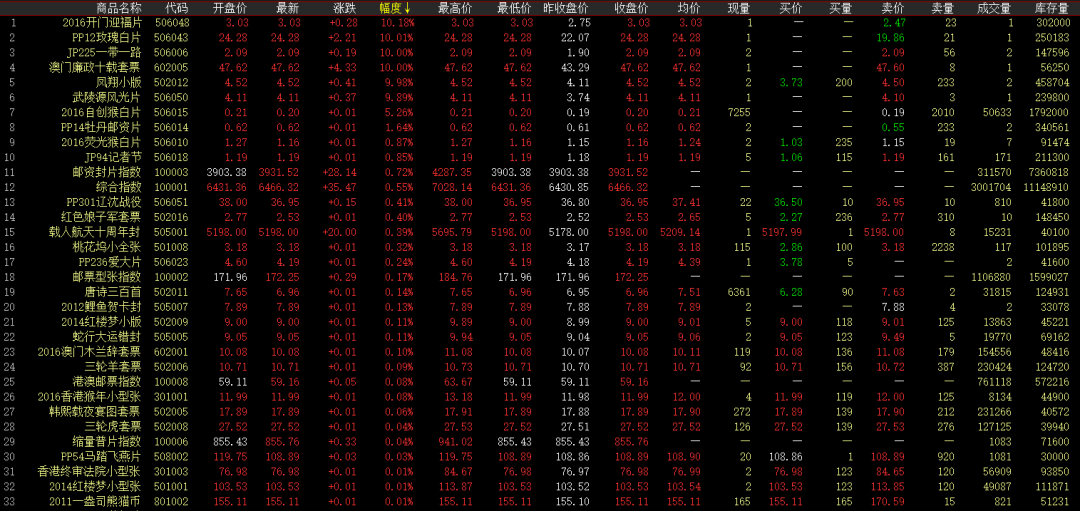1080x511 pixels.
Task: Sort by 涨跌 column header
Action: click(x=344, y=8)
